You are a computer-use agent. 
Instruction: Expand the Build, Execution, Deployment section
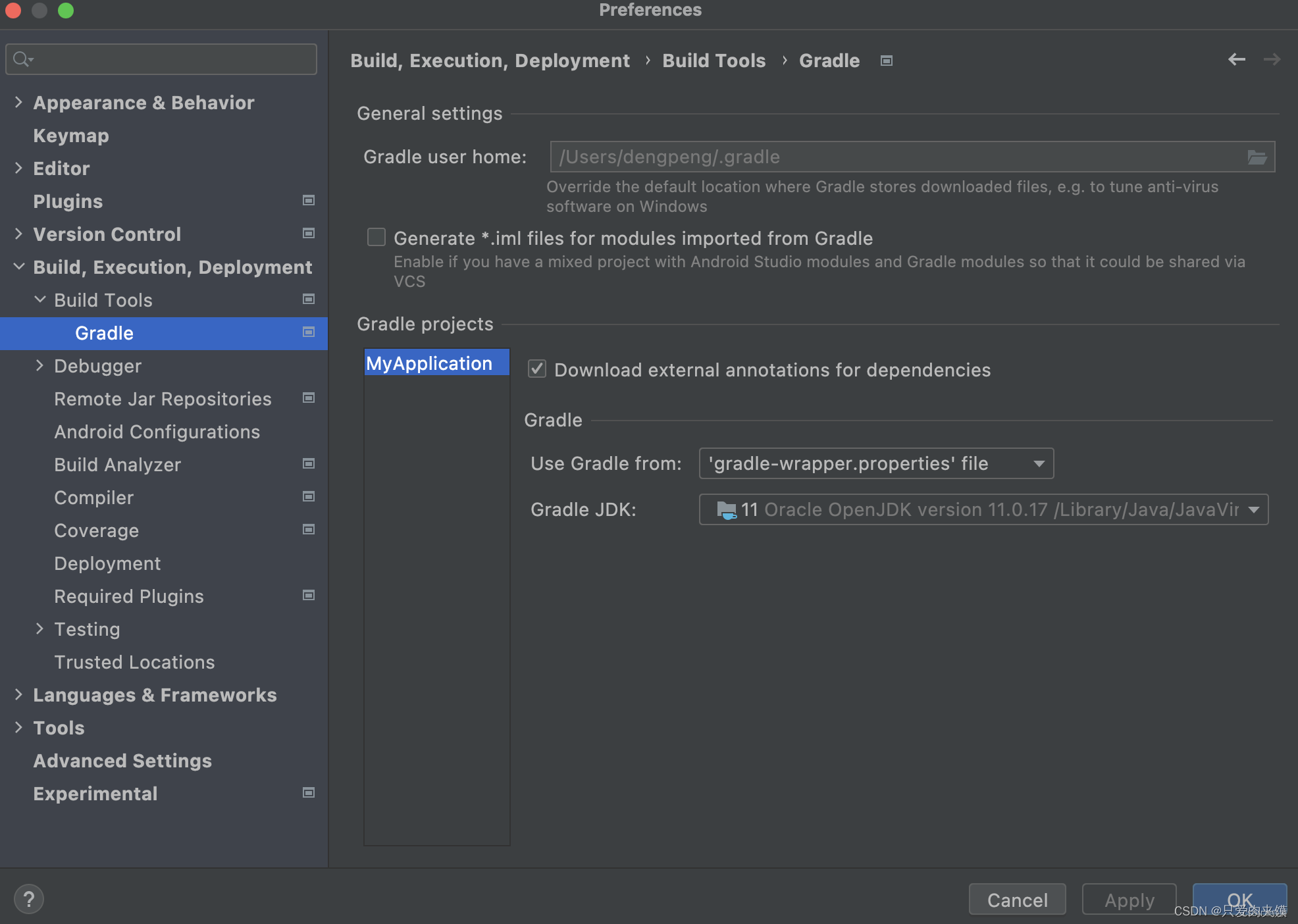click(x=20, y=266)
